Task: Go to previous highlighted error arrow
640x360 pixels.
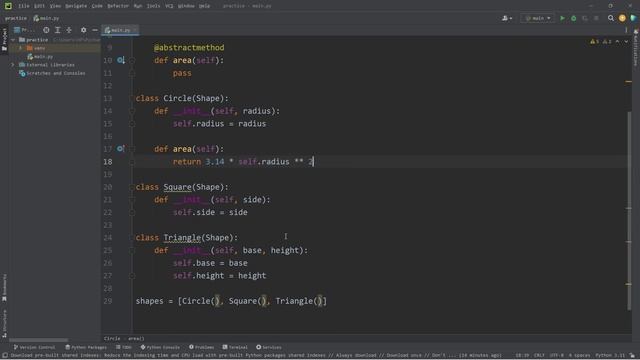Action: tap(618, 41)
